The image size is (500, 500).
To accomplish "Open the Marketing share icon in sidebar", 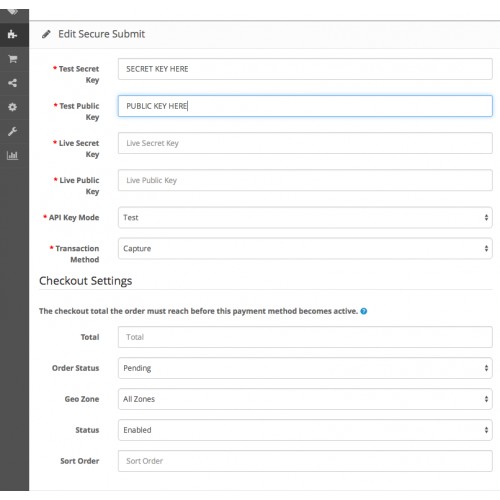I will [x=12, y=83].
